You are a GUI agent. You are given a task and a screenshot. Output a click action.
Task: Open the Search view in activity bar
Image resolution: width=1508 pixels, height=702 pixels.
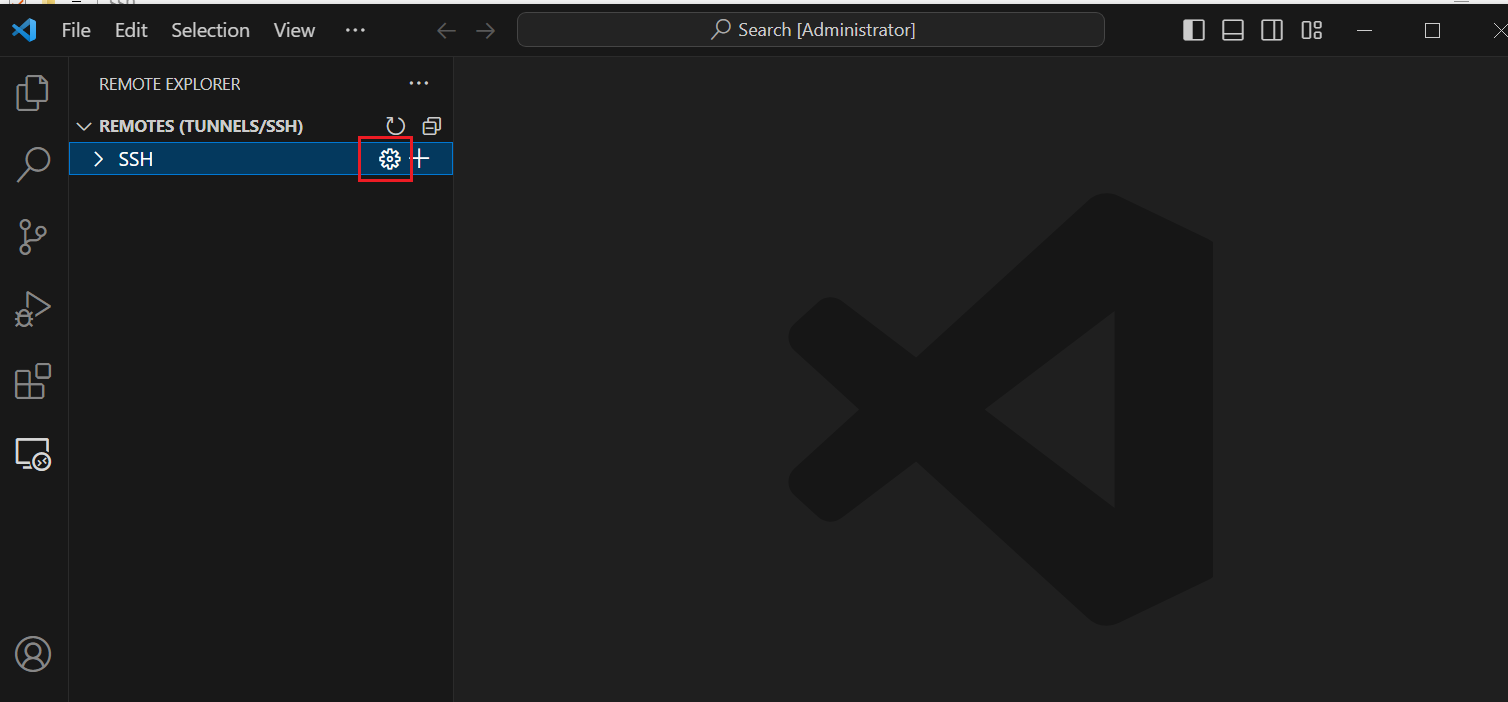[x=33, y=165]
